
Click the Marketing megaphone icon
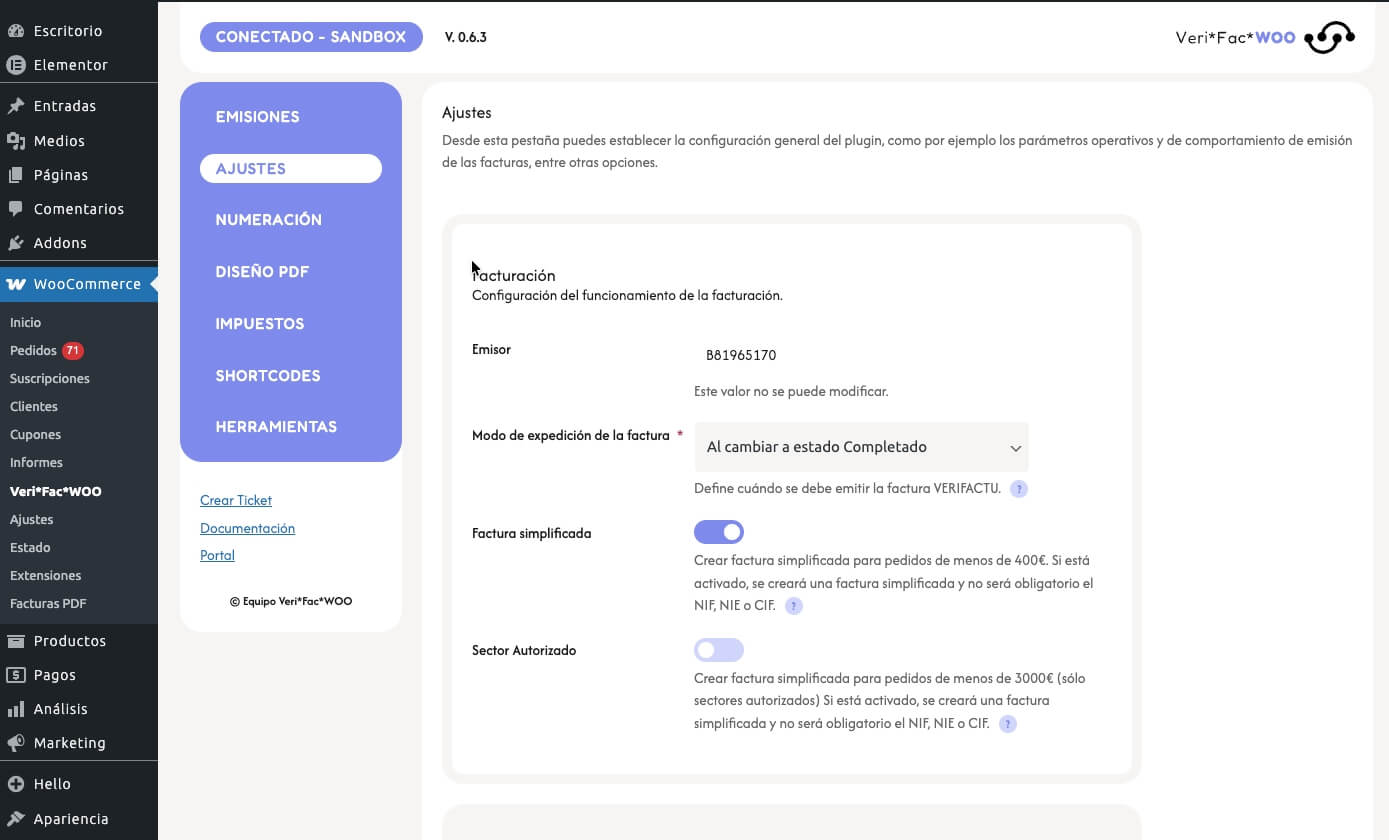tap(16, 743)
